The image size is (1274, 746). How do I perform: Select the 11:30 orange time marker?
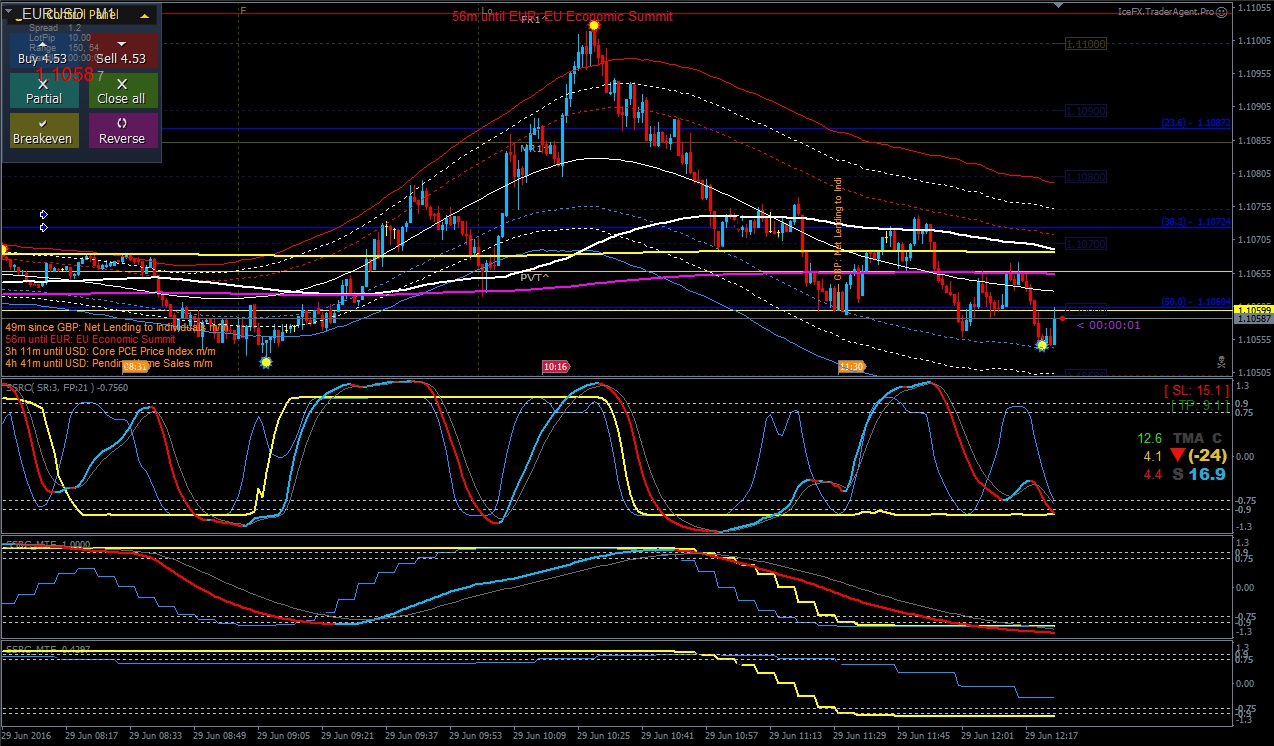[x=851, y=367]
